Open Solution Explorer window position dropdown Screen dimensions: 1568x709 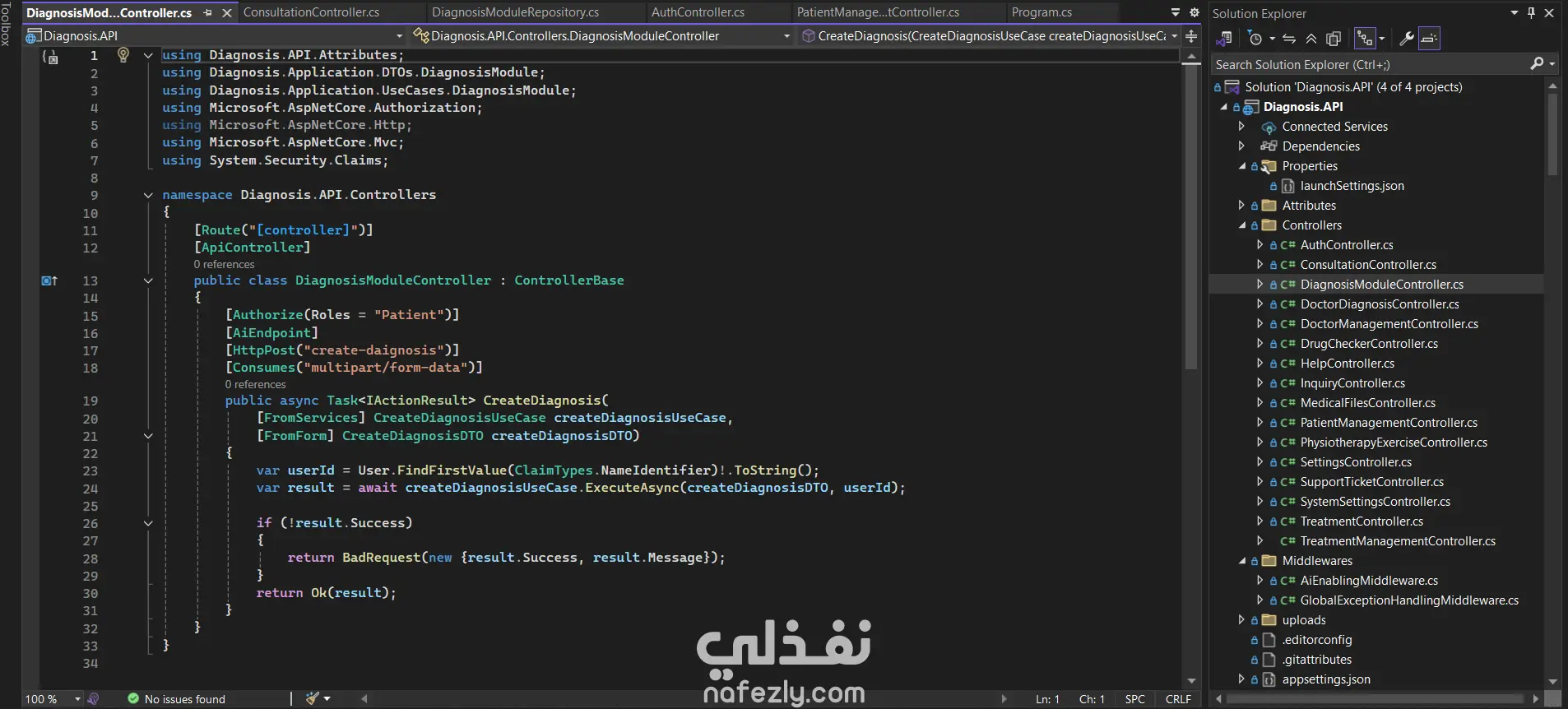[1515, 13]
